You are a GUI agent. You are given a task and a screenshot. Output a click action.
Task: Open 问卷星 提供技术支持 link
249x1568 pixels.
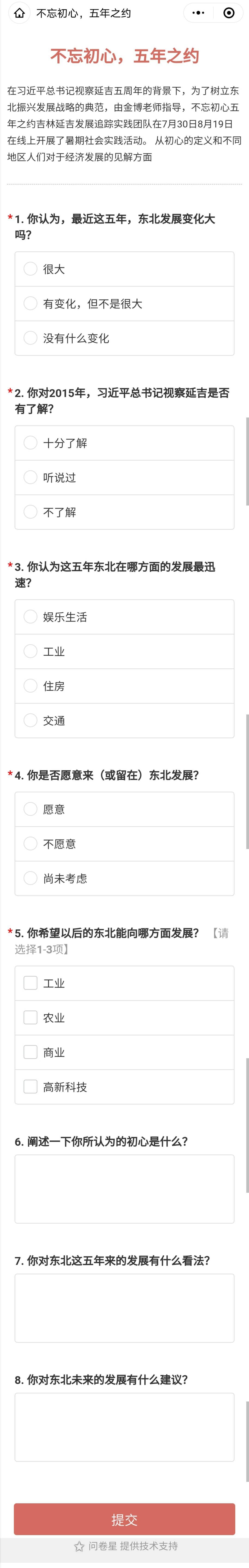coord(133,1546)
